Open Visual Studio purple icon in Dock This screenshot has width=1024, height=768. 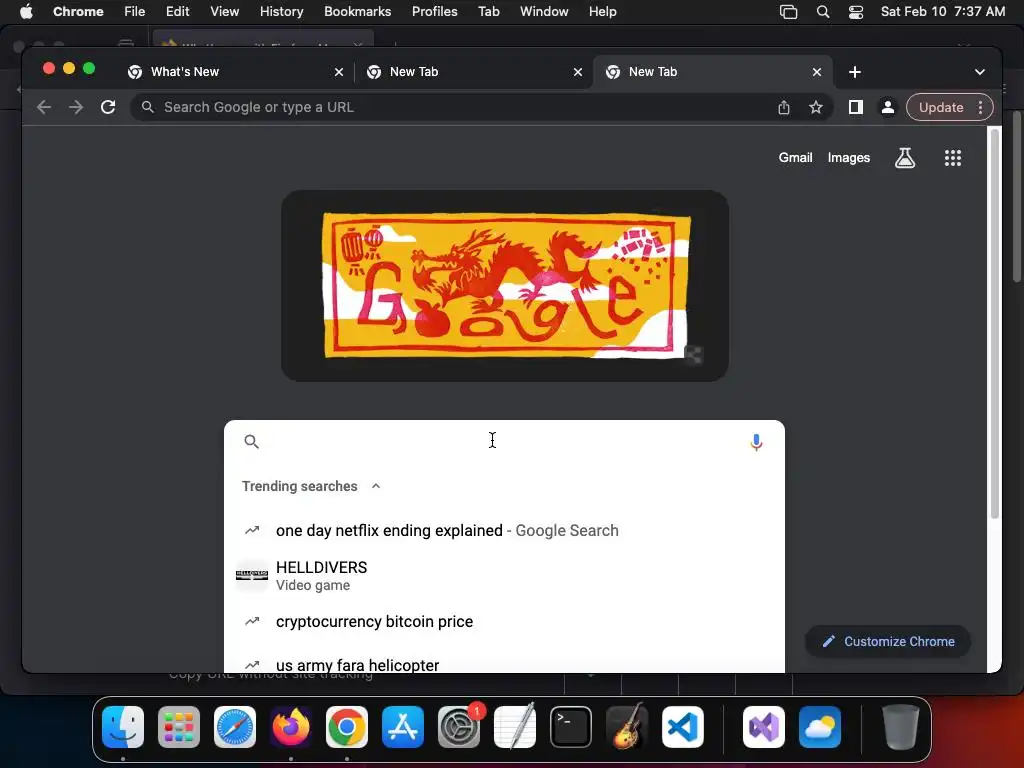pyautogui.click(x=764, y=727)
